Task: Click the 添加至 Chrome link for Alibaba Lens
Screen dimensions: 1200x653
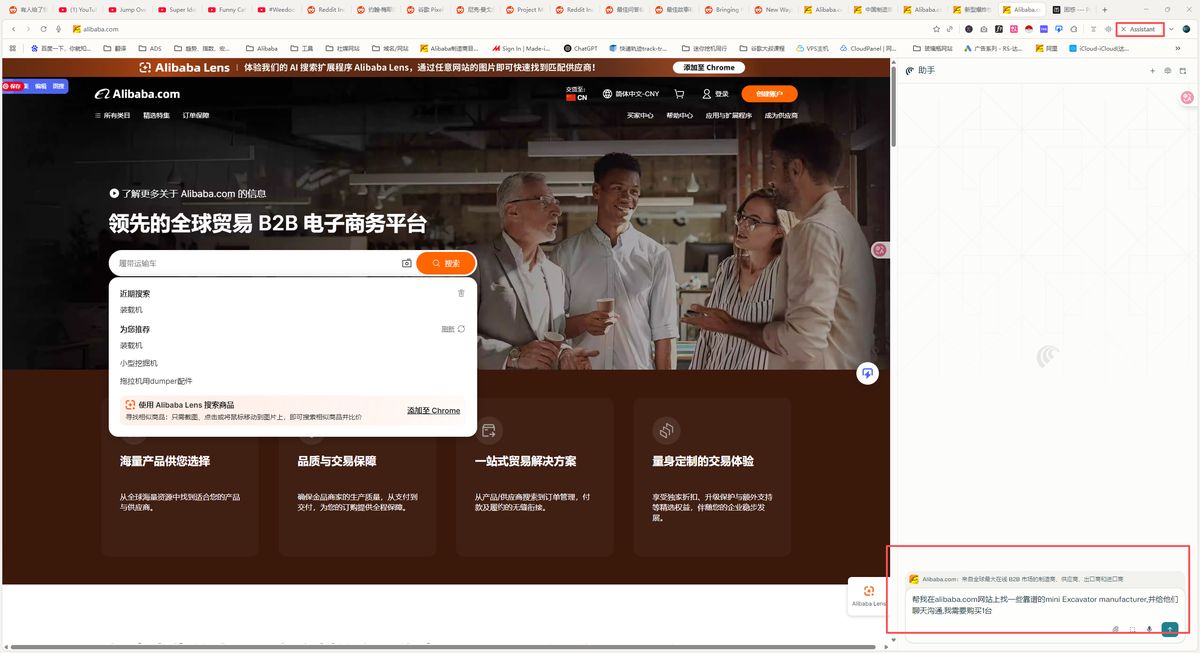Action: click(432, 410)
